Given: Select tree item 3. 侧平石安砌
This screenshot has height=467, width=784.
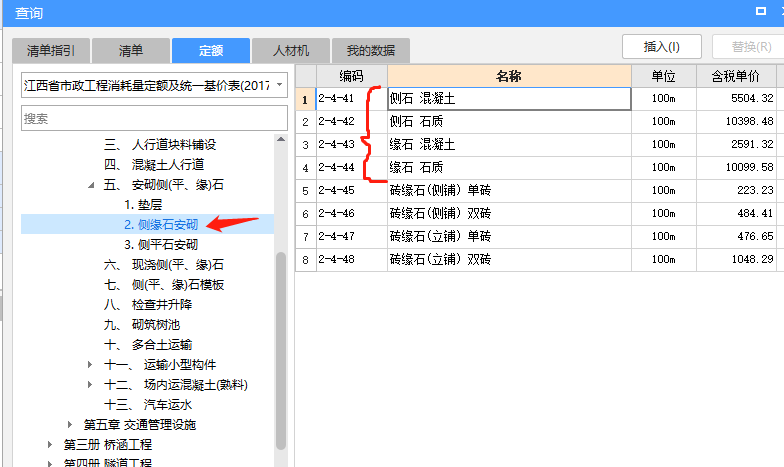Looking at the screenshot, I should (x=161, y=244).
